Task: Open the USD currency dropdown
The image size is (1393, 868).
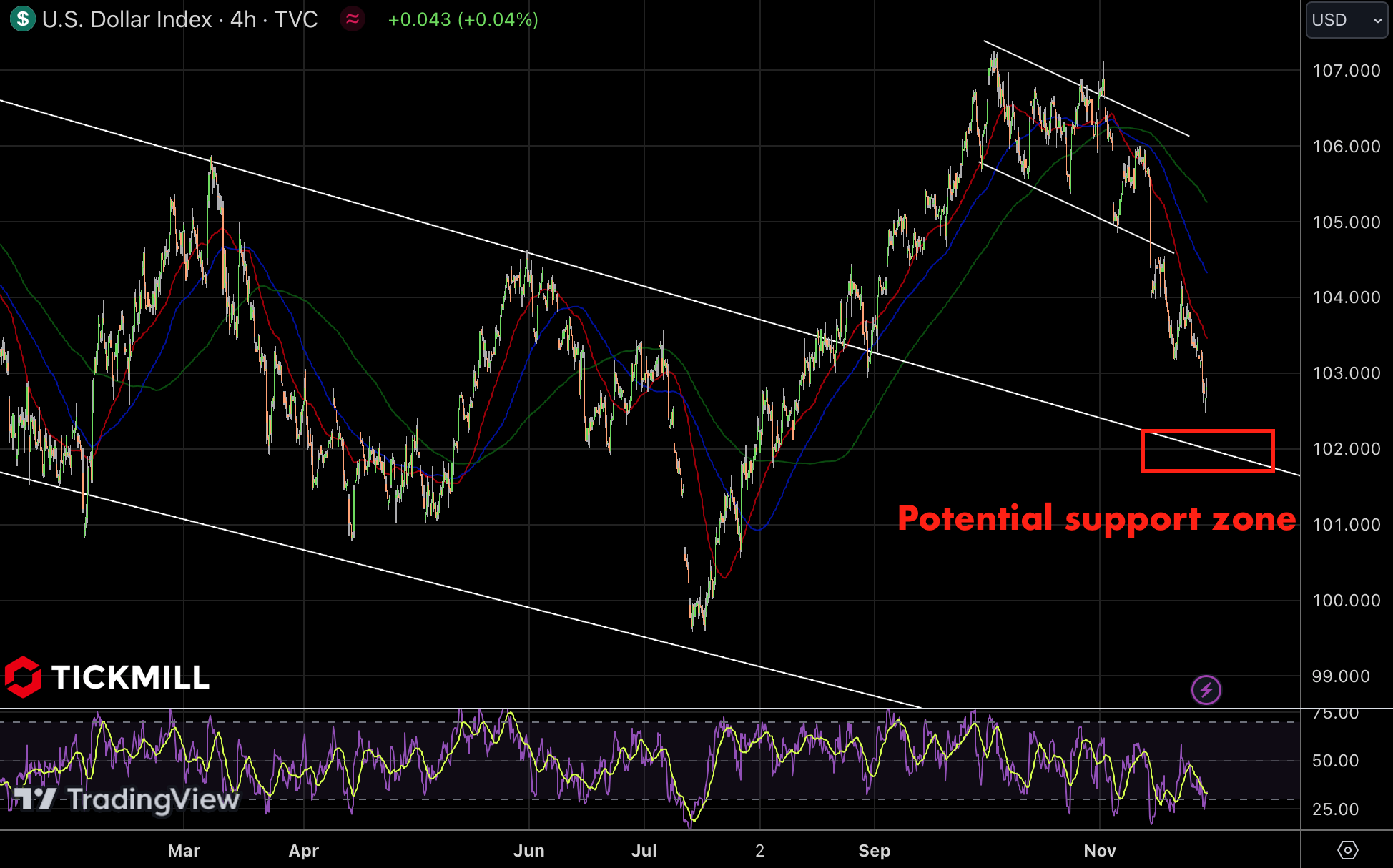Action: (1346, 20)
